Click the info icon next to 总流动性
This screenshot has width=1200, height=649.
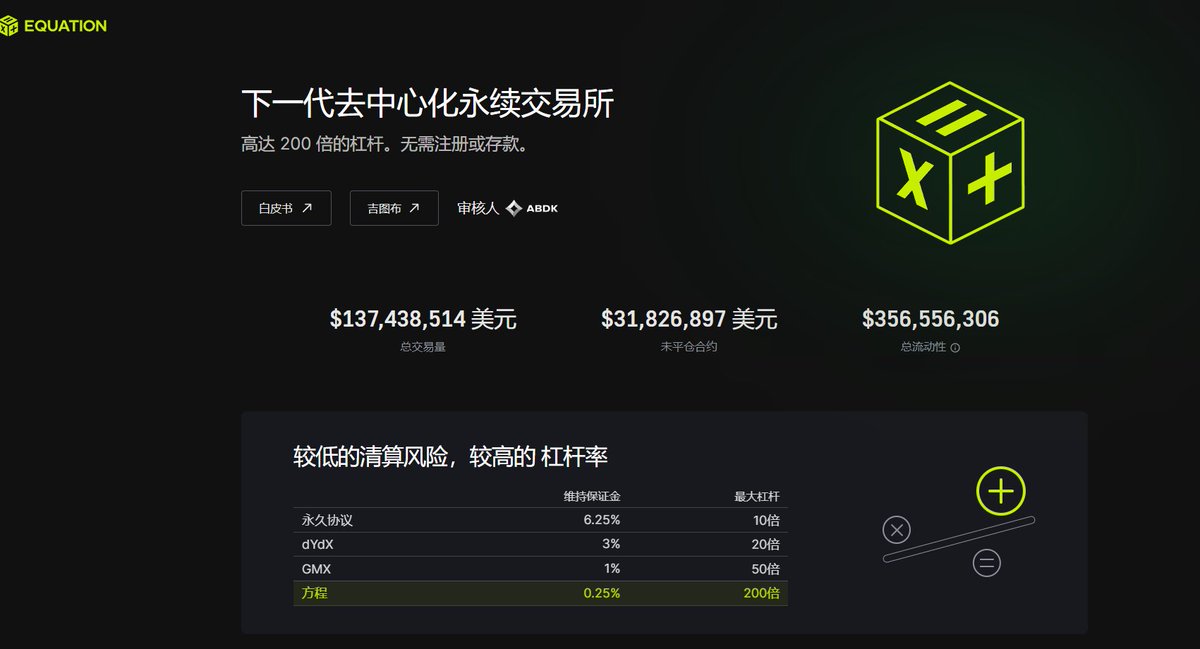pos(955,348)
